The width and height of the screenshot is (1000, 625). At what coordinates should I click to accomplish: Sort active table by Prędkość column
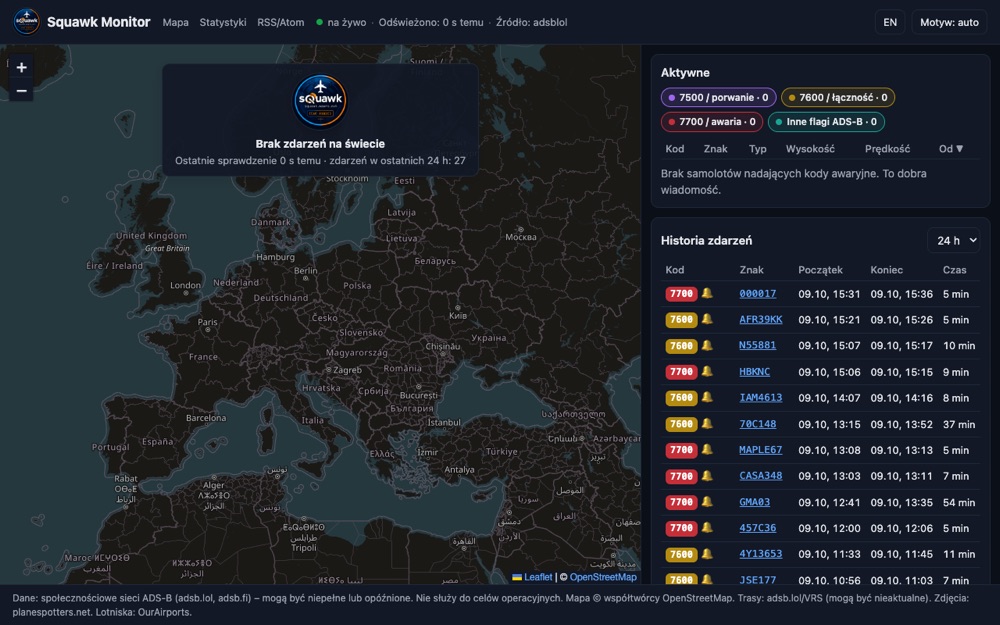pyautogui.click(x=887, y=149)
